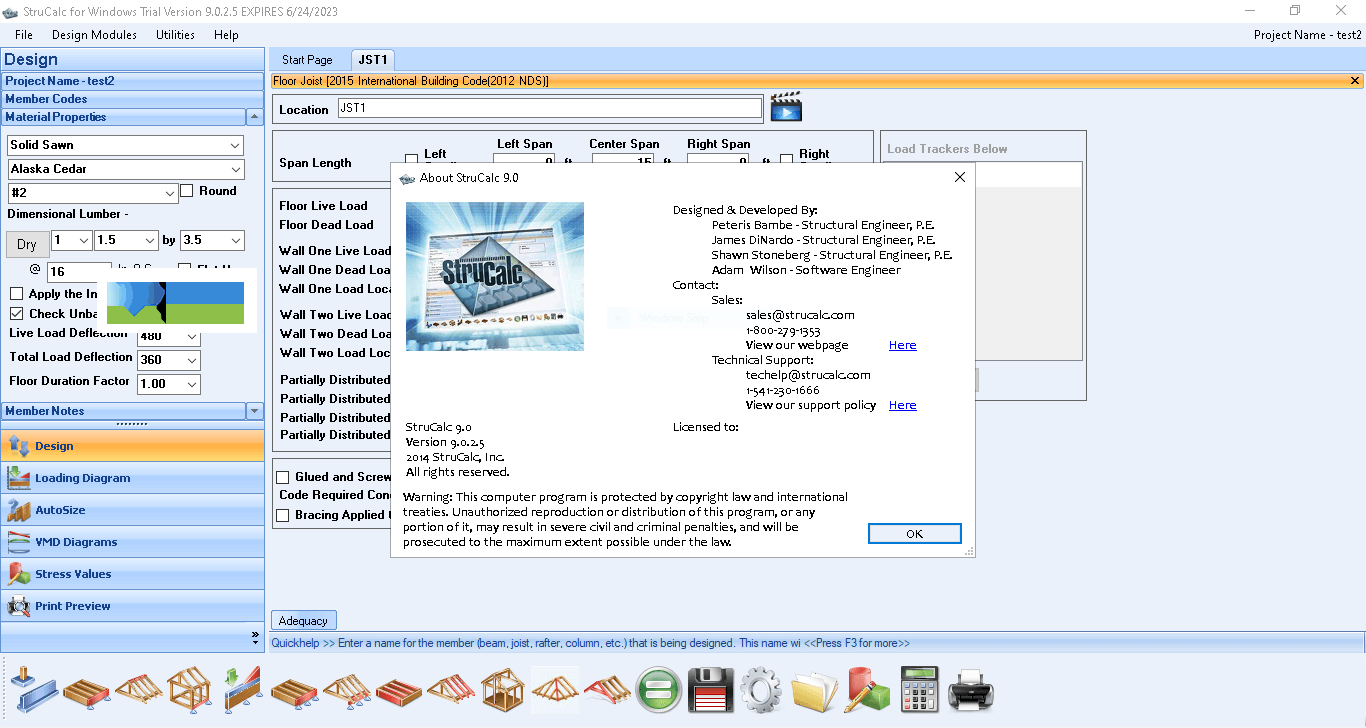Open the Floor Duration Factor 1.00 dropdown
This screenshot has width=1366, height=728.
coord(192,385)
